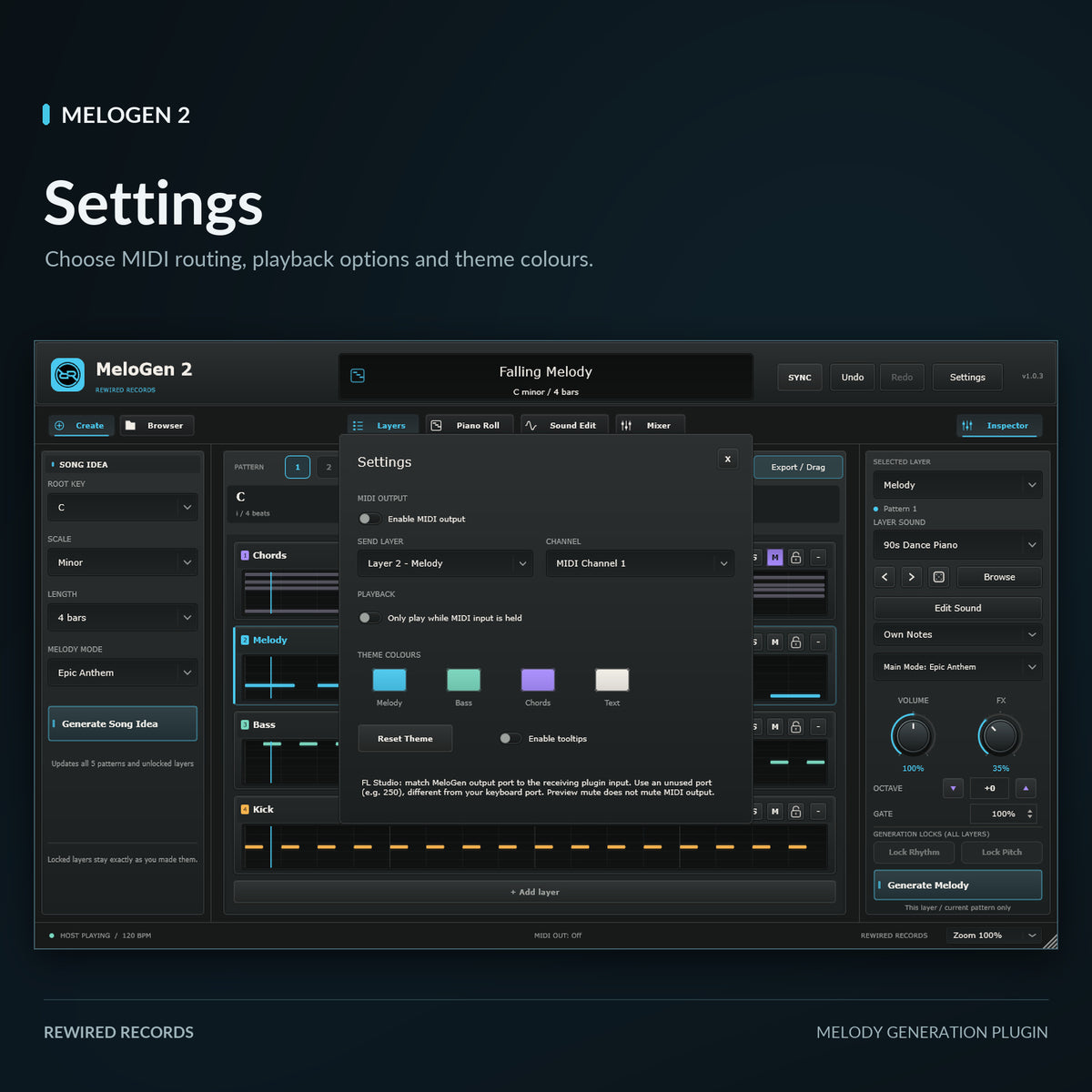1092x1092 pixels.
Task: Mute the Kick layer
Action: [774, 811]
